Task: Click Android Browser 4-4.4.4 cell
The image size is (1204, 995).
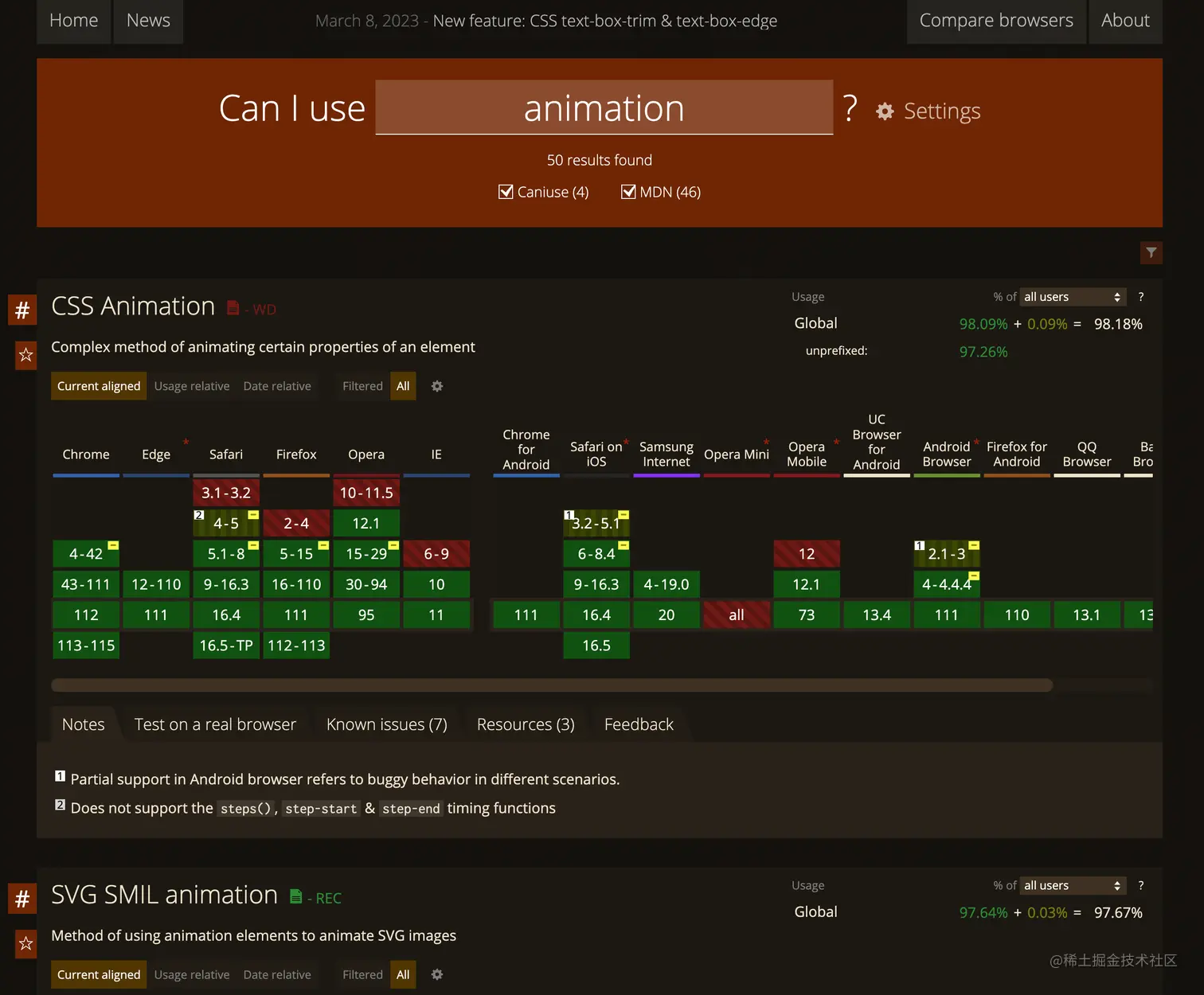Action: click(x=947, y=584)
